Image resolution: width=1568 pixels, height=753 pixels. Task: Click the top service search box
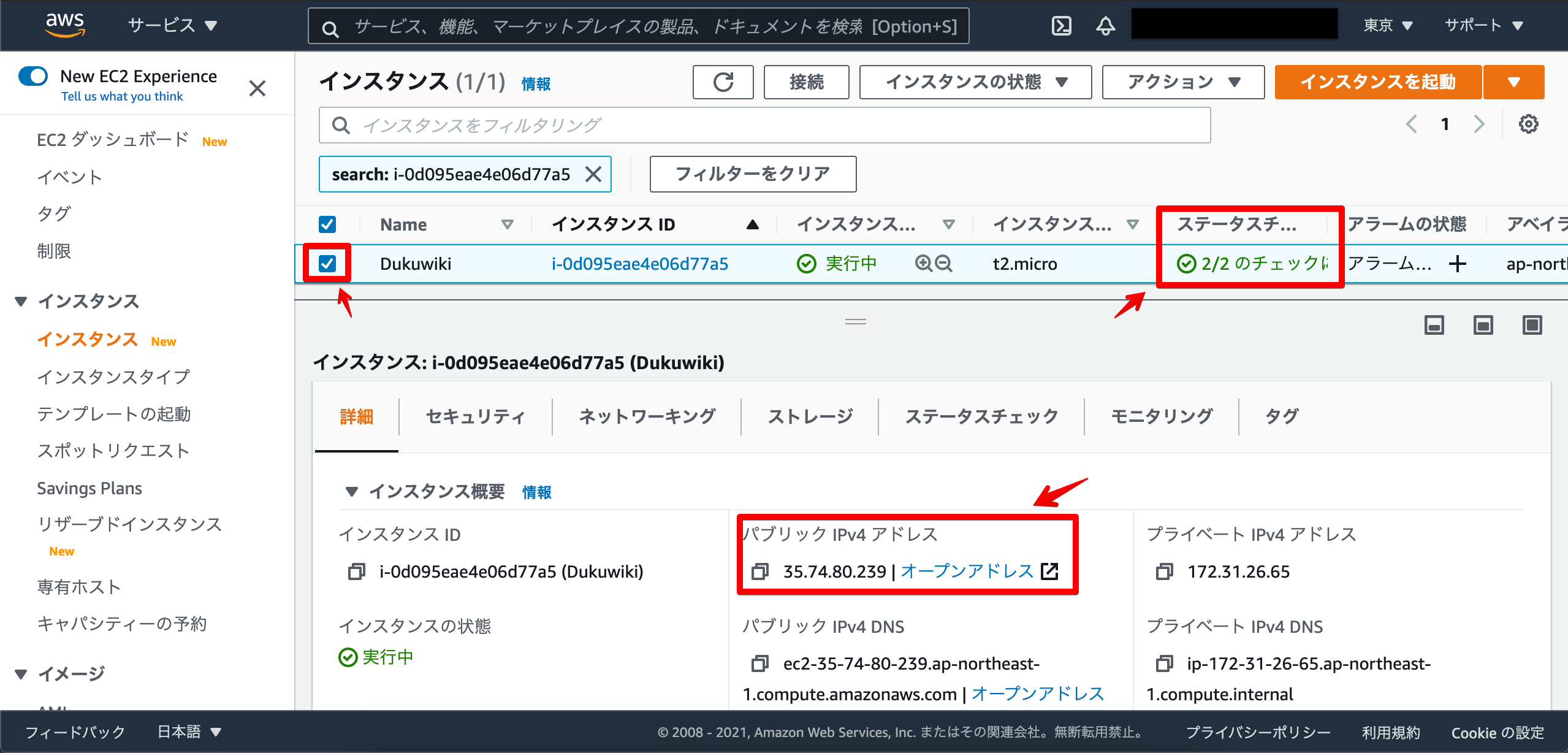(639, 26)
